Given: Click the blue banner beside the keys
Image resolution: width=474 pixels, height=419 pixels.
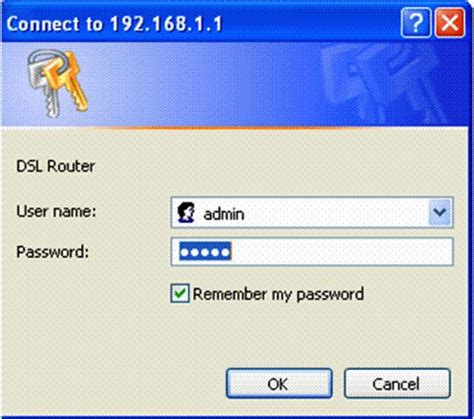Looking at the screenshot, I should click(207, 83).
